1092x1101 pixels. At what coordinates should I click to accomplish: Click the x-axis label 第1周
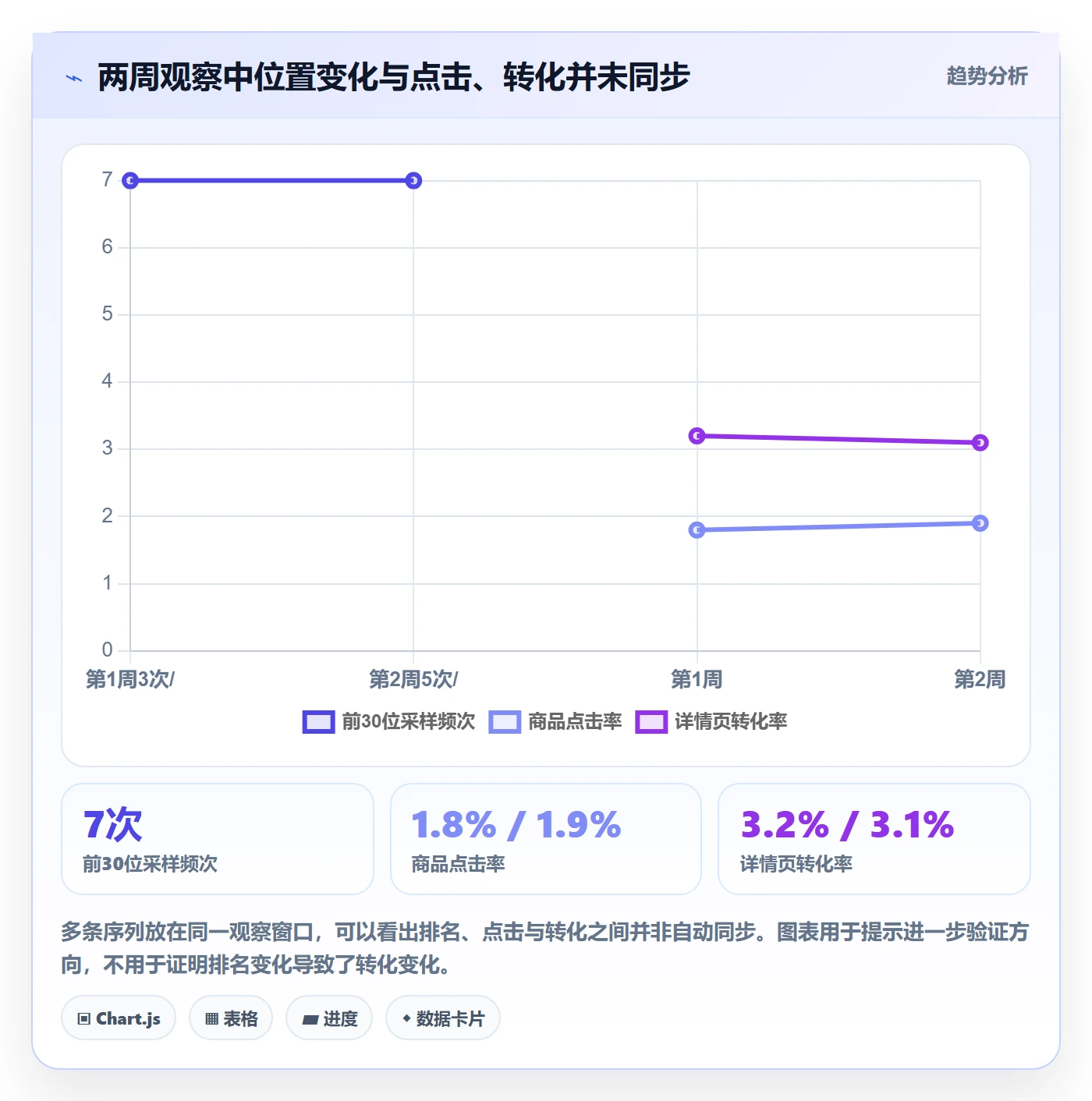697,679
